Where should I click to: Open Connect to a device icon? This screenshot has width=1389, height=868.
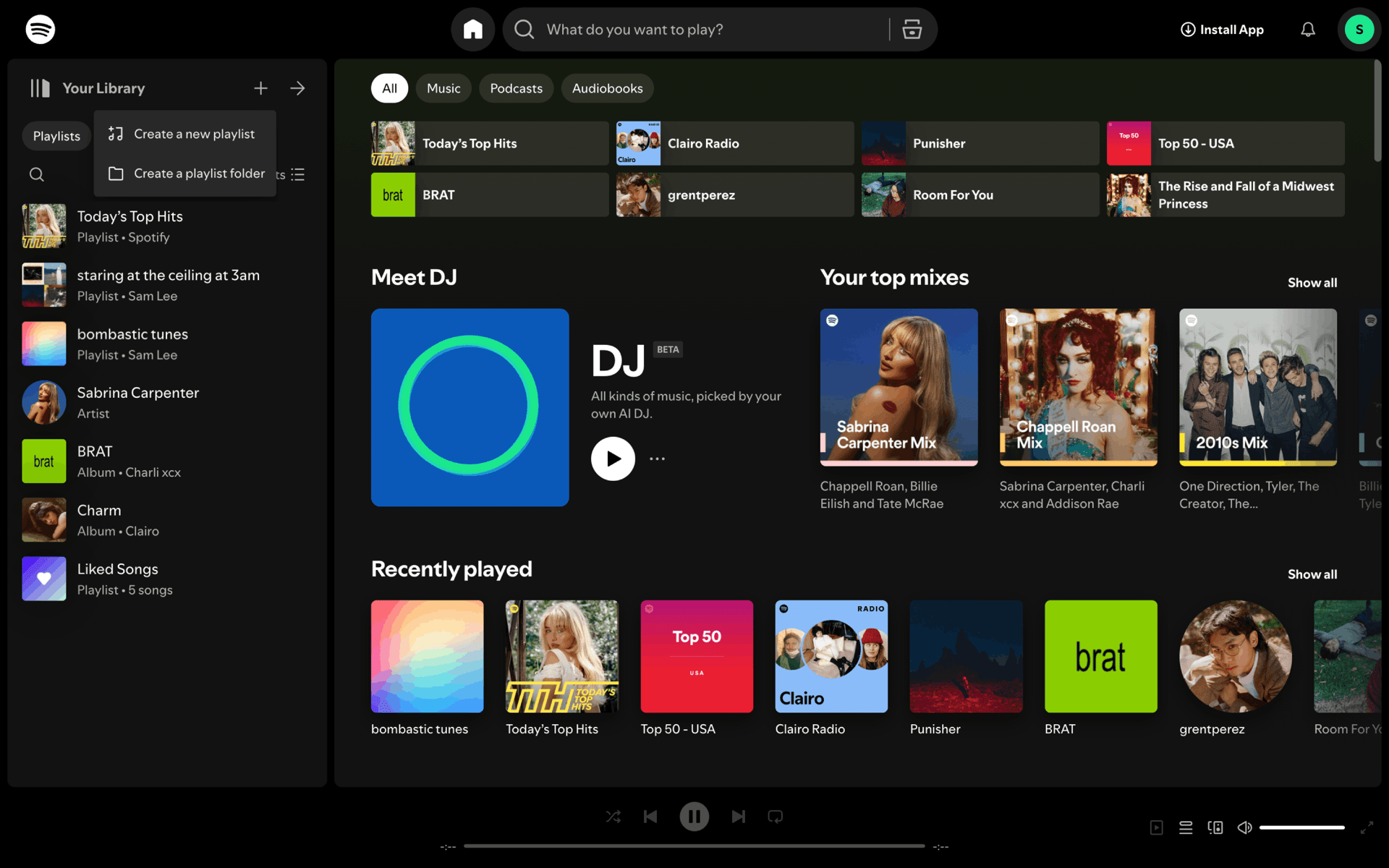tap(1215, 827)
